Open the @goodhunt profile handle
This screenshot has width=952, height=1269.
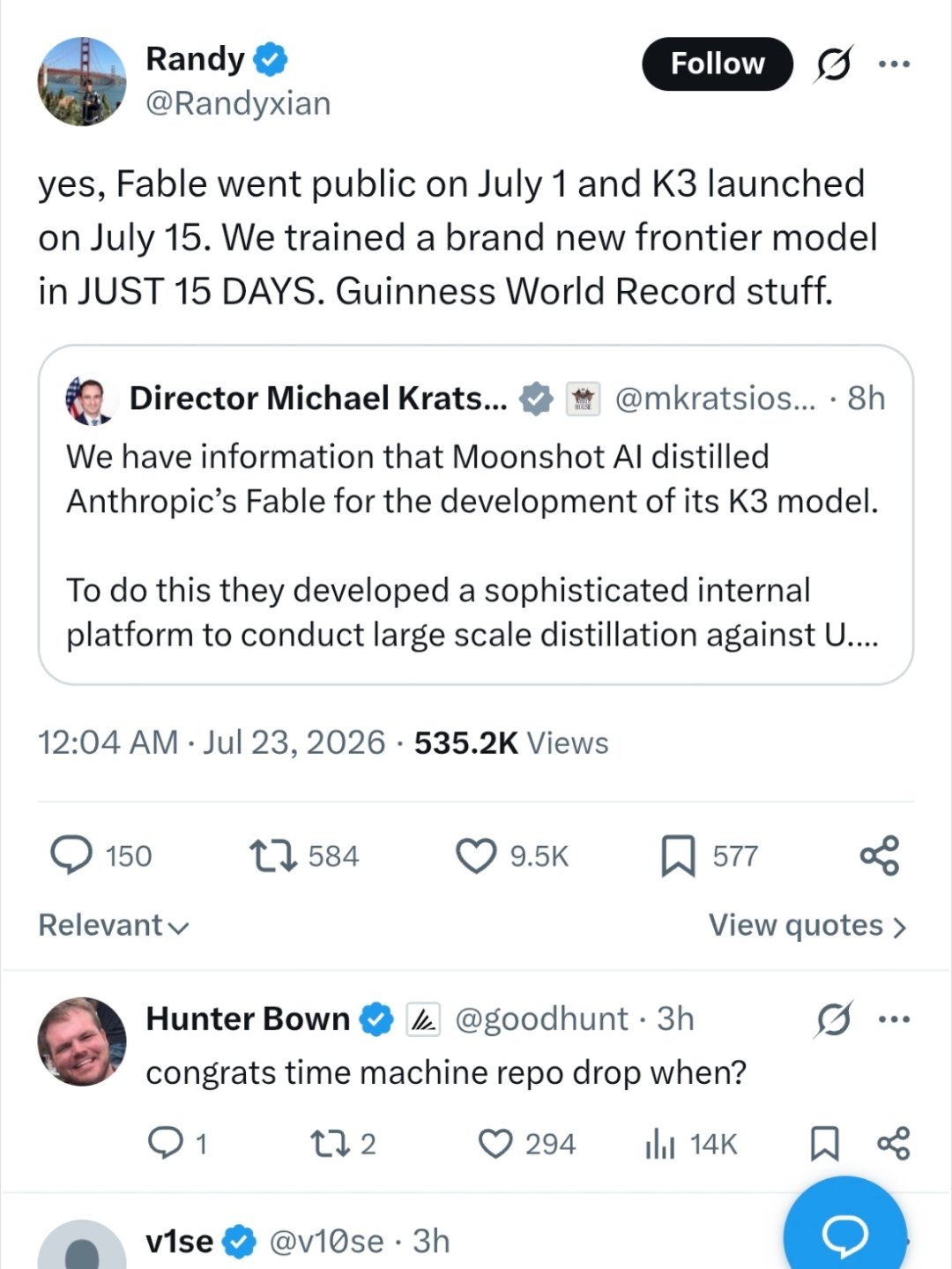(x=541, y=1019)
